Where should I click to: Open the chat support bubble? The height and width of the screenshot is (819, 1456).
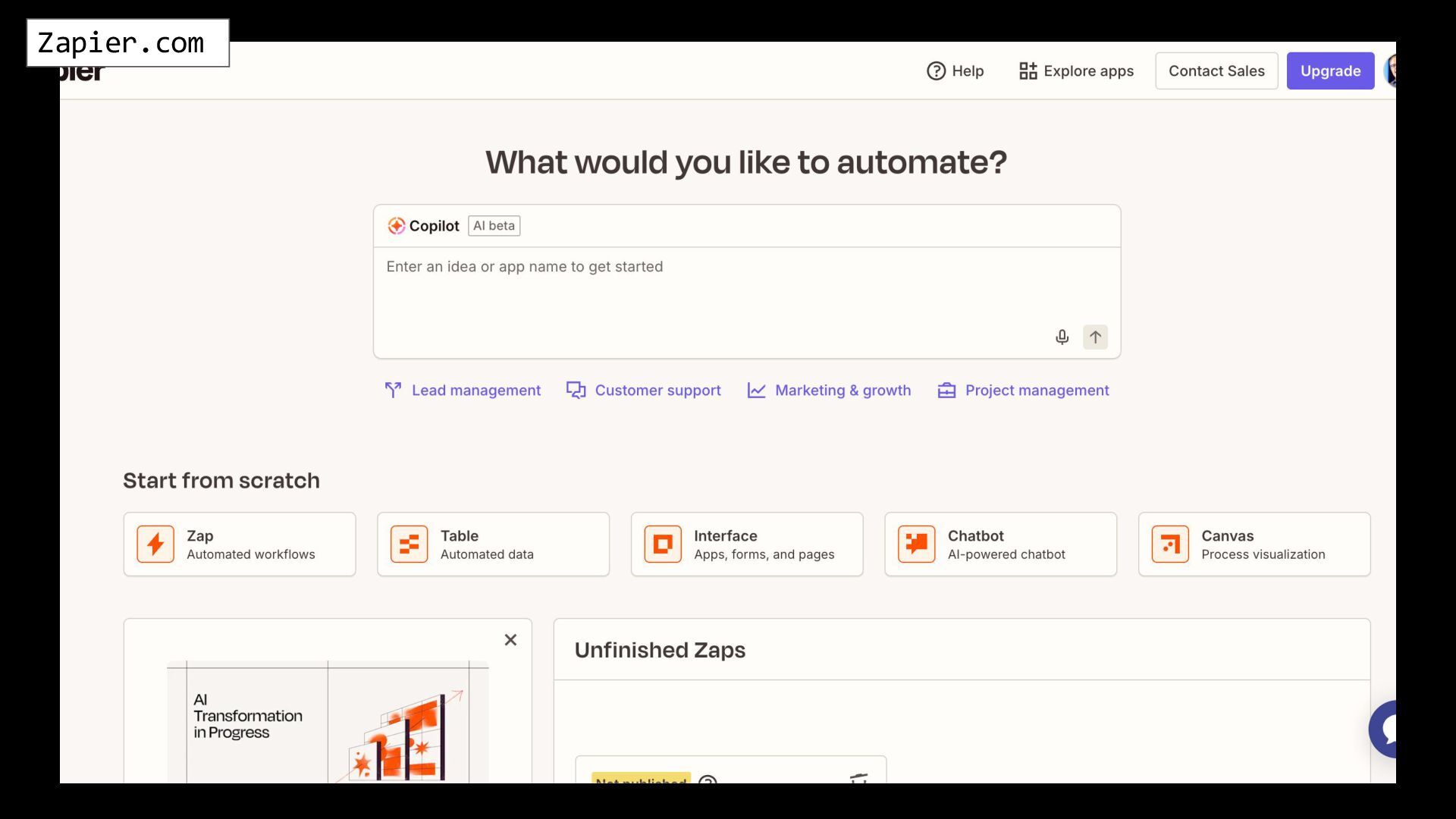tap(1385, 729)
